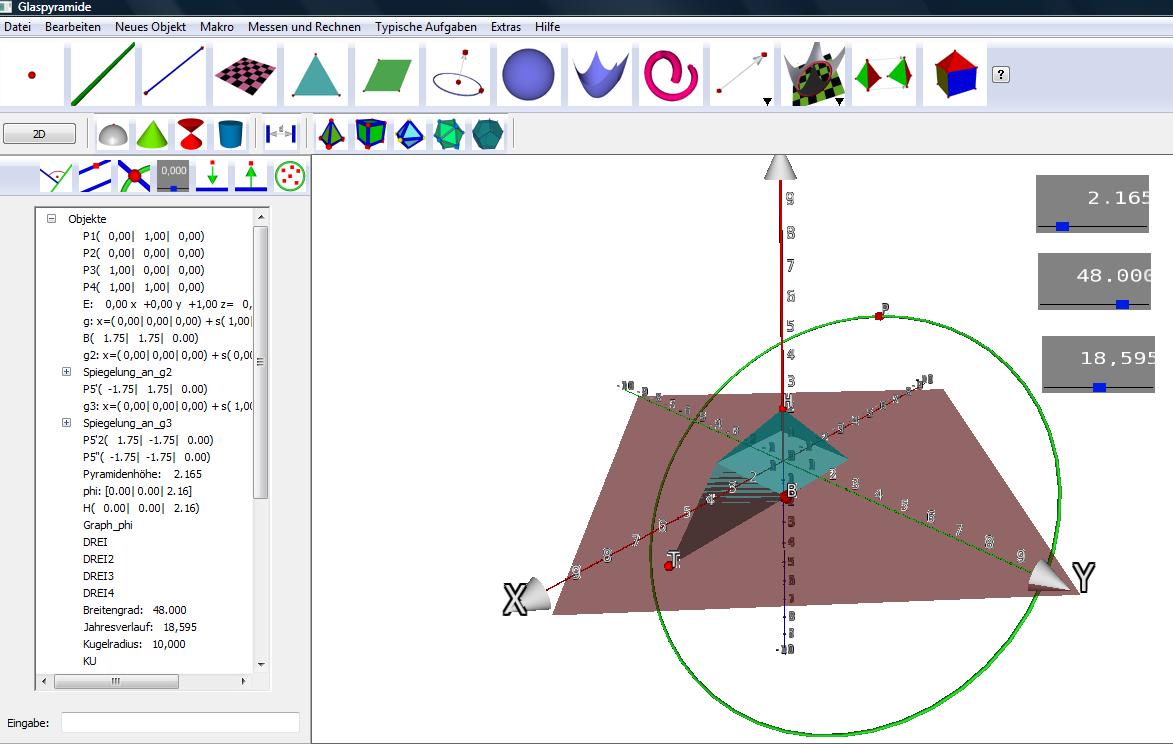
Task: Collapse the Objekte tree root
Action: click(52, 219)
